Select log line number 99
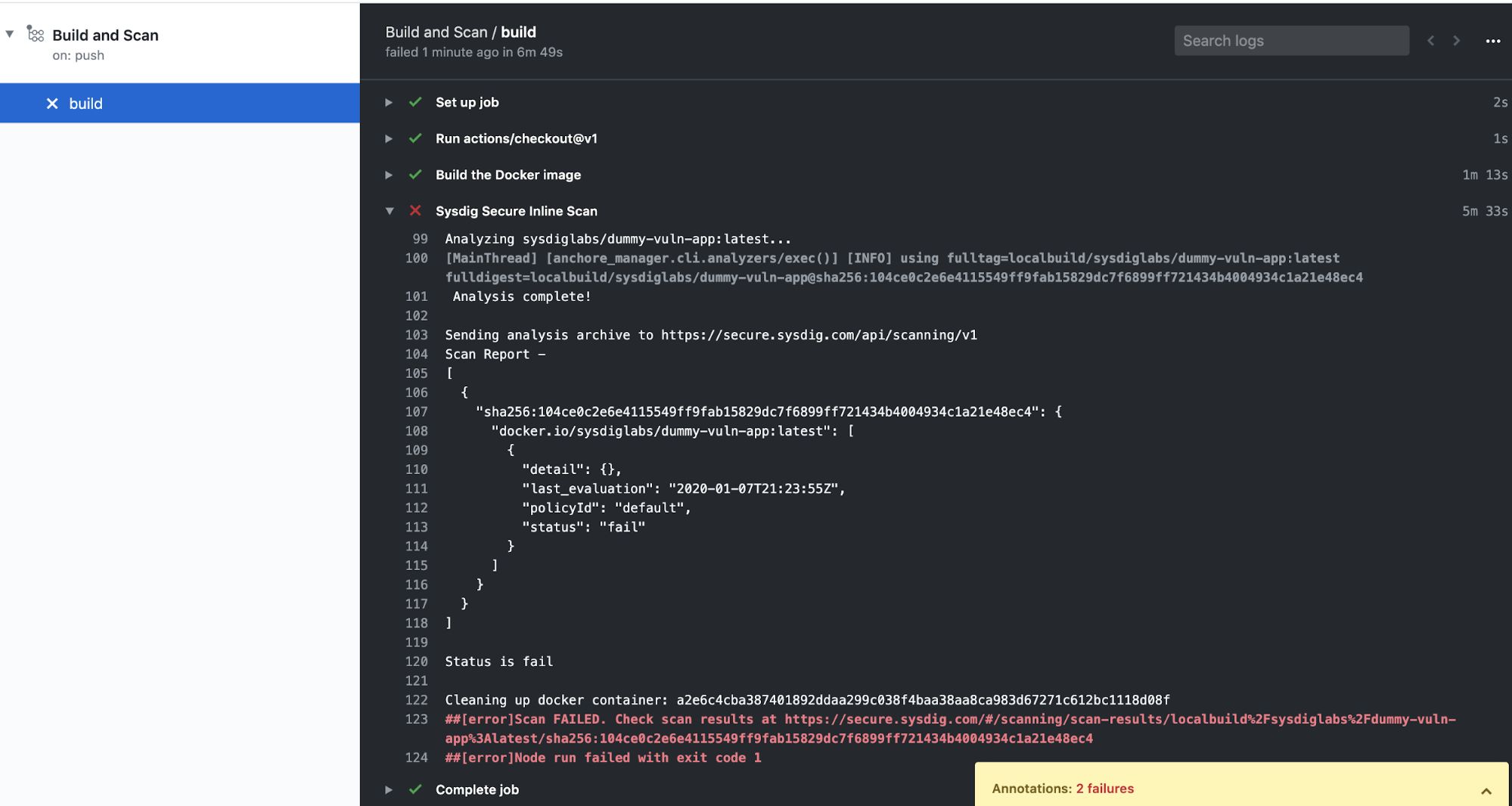Screen dimensions: 1512x806 pos(420,239)
